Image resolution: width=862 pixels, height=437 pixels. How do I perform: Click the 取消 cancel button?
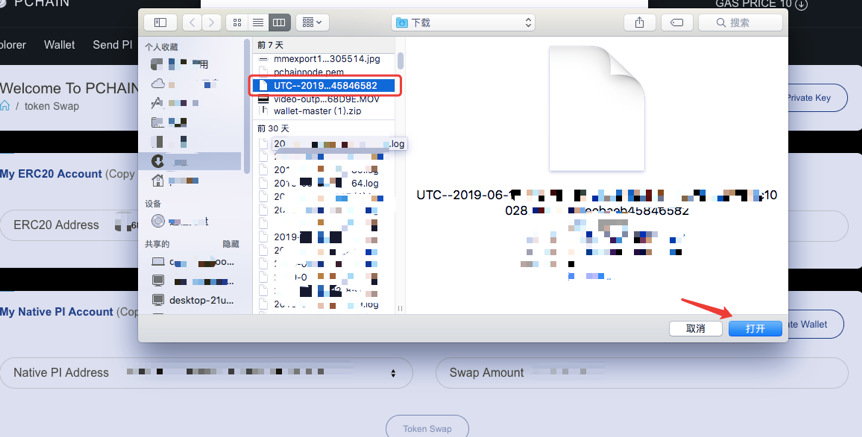(695, 328)
